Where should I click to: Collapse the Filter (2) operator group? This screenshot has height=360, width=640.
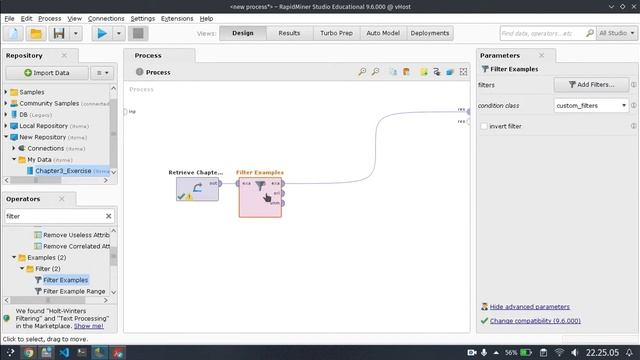[x=22, y=269]
